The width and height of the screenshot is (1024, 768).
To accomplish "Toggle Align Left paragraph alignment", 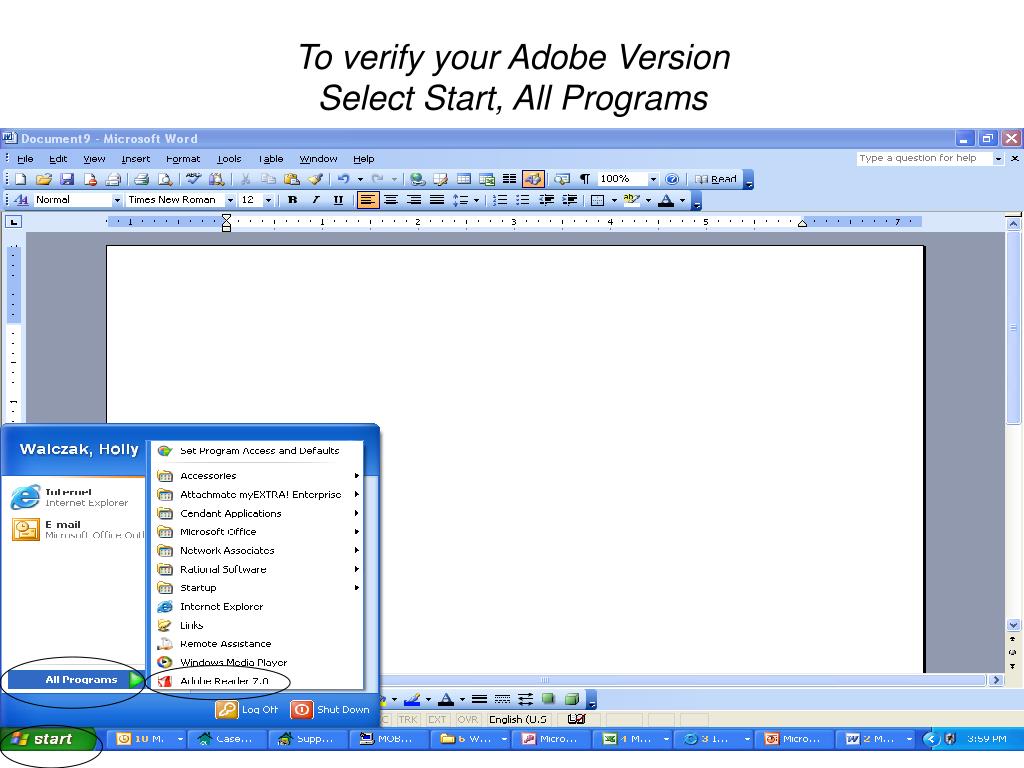I will point(368,200).
